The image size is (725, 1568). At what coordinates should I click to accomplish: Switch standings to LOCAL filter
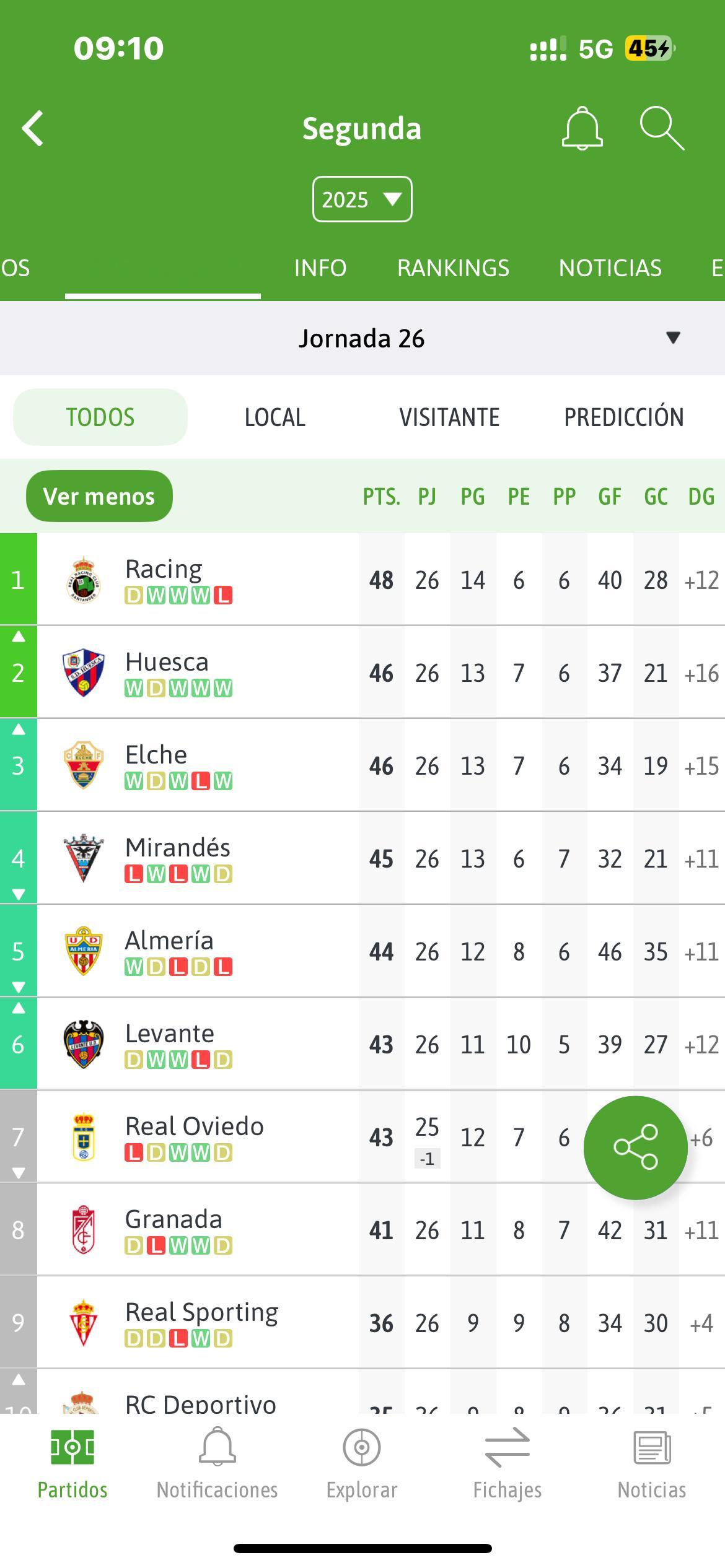tap(275, 417)
